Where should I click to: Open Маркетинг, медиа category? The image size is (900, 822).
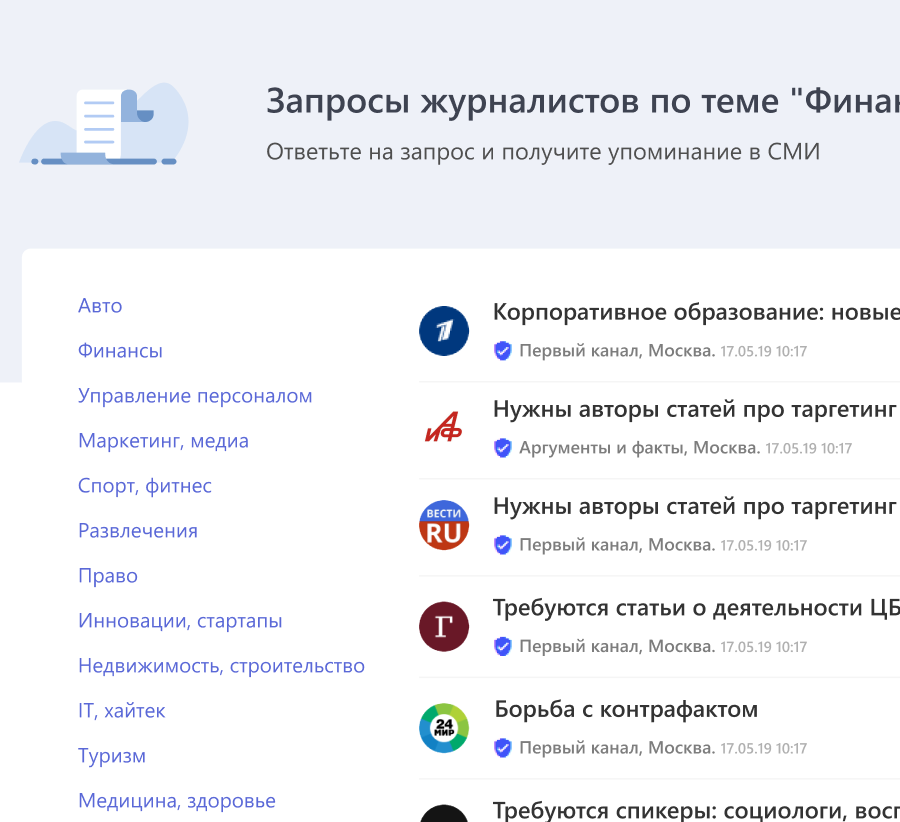[x=163, y=441]
